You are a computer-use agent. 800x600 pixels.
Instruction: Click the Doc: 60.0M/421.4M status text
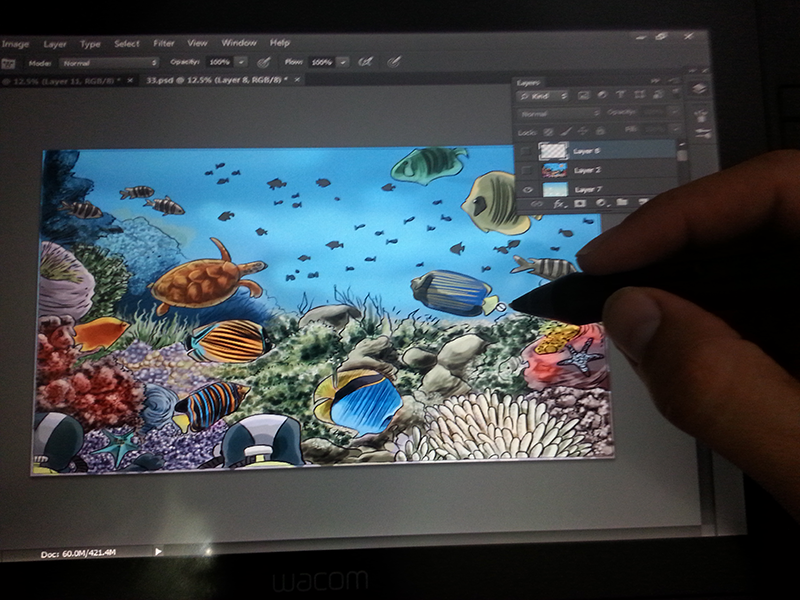coord(78,553)
